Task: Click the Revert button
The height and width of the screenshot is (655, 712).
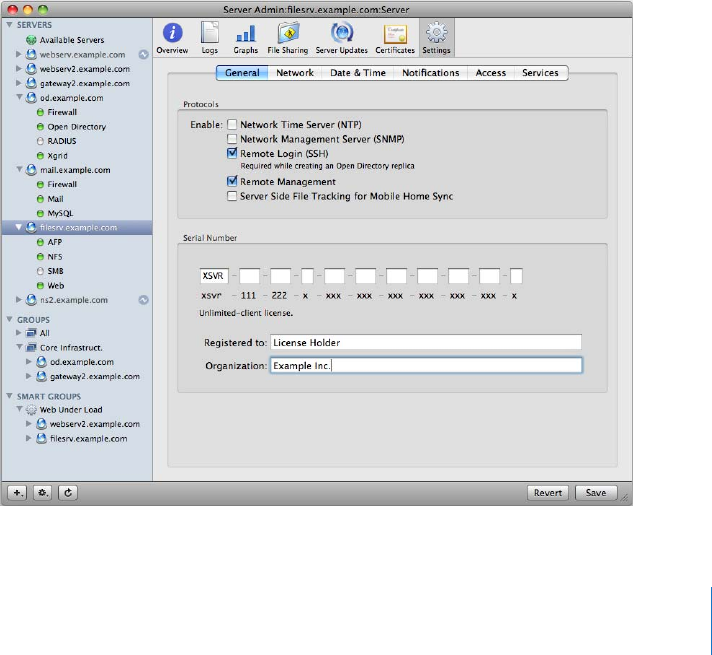Action: pyautogui.click(x=548, y=493)
